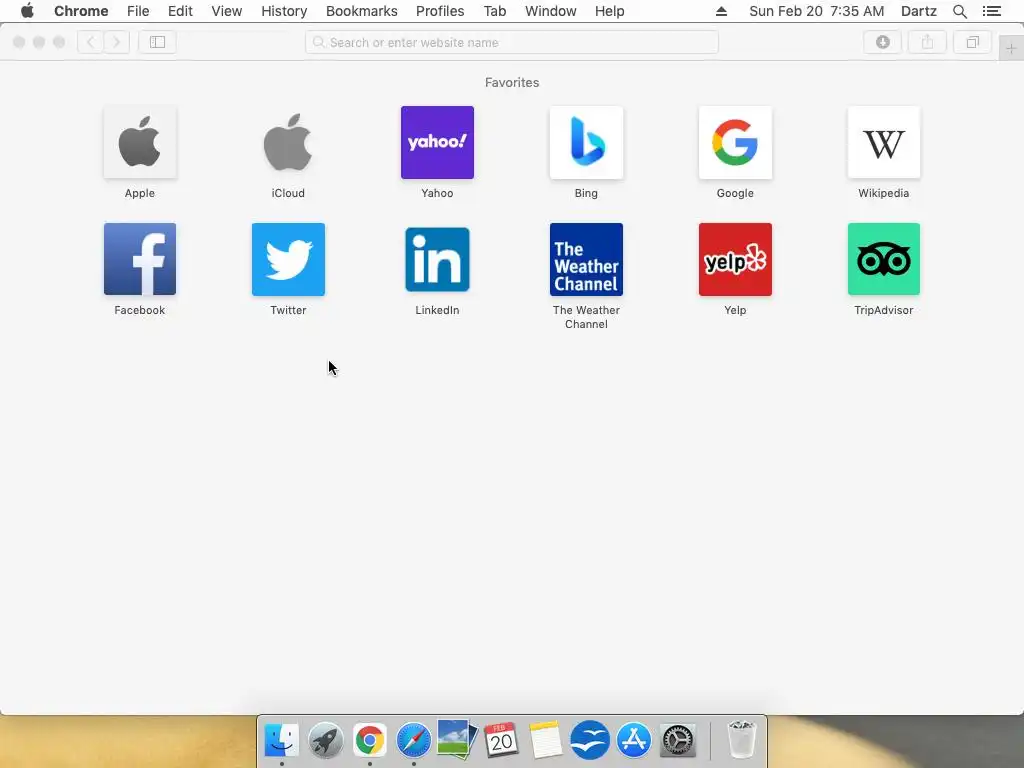Click the Dartz user name in menu bar
This screenshot has height=768, width=1024.
919,11
